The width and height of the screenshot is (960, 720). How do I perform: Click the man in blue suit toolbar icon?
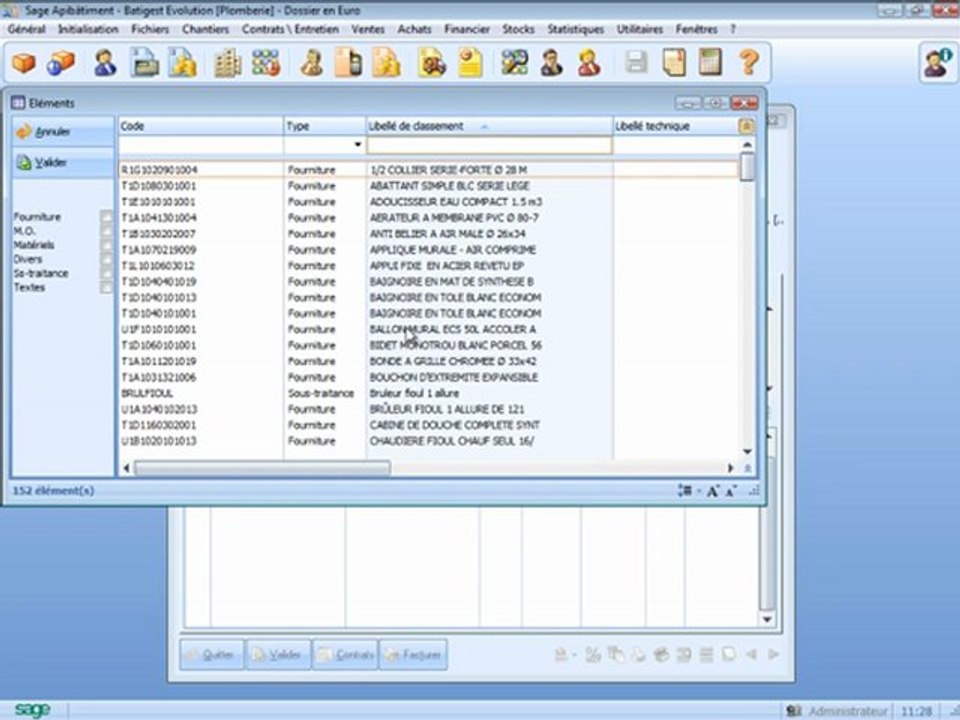105,62
